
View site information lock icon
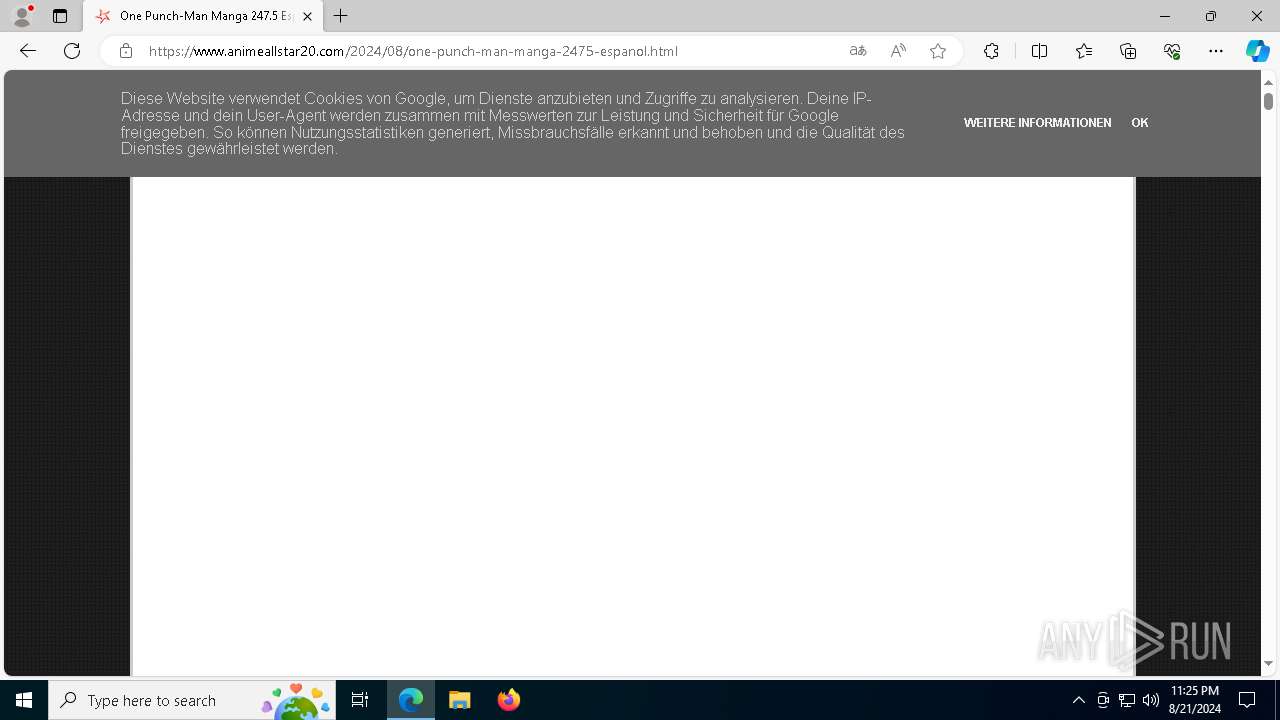(x=126, y=51)
